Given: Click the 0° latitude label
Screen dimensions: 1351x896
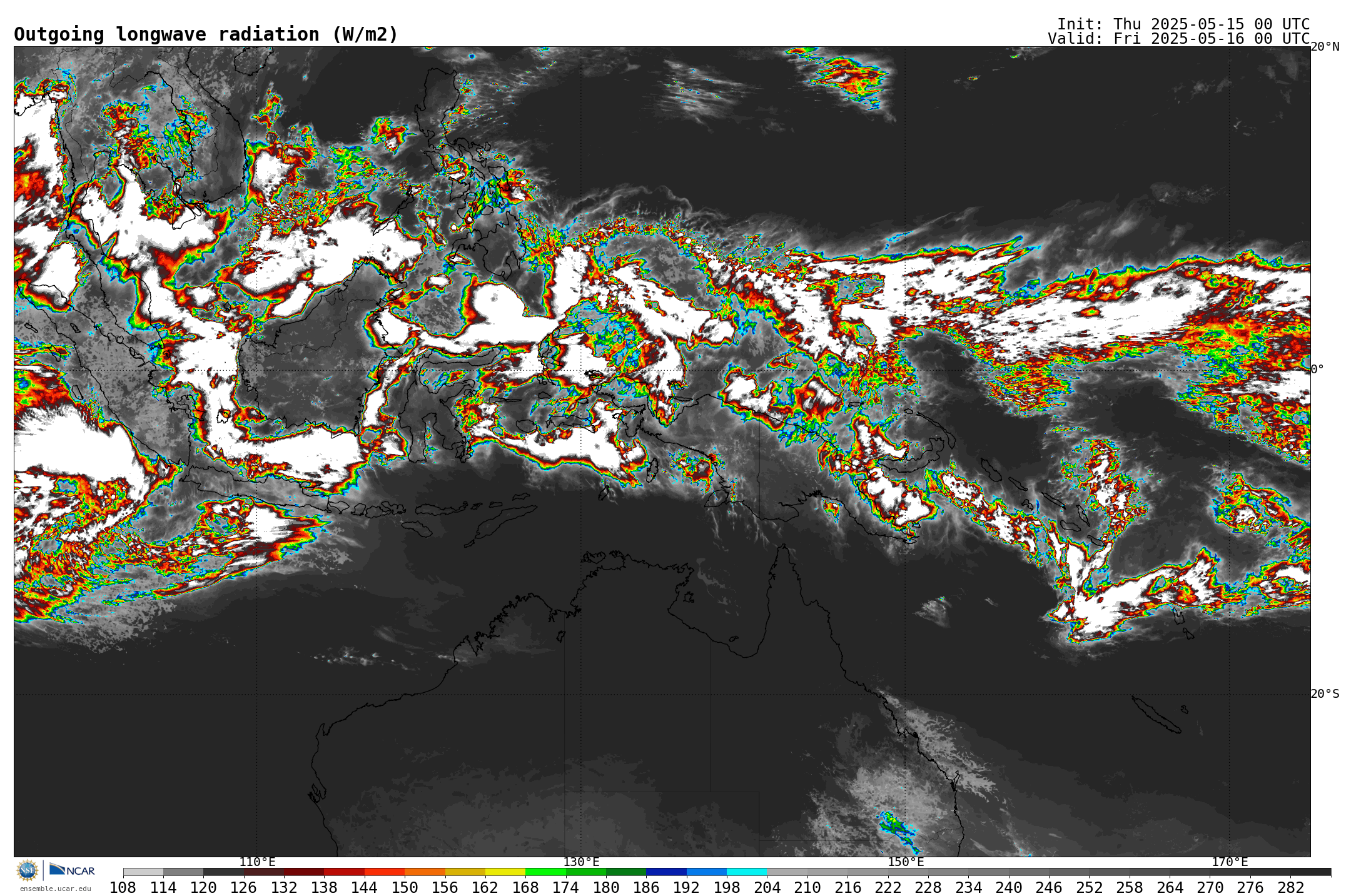Looking at the screenshot, I should click(1317, 369).
